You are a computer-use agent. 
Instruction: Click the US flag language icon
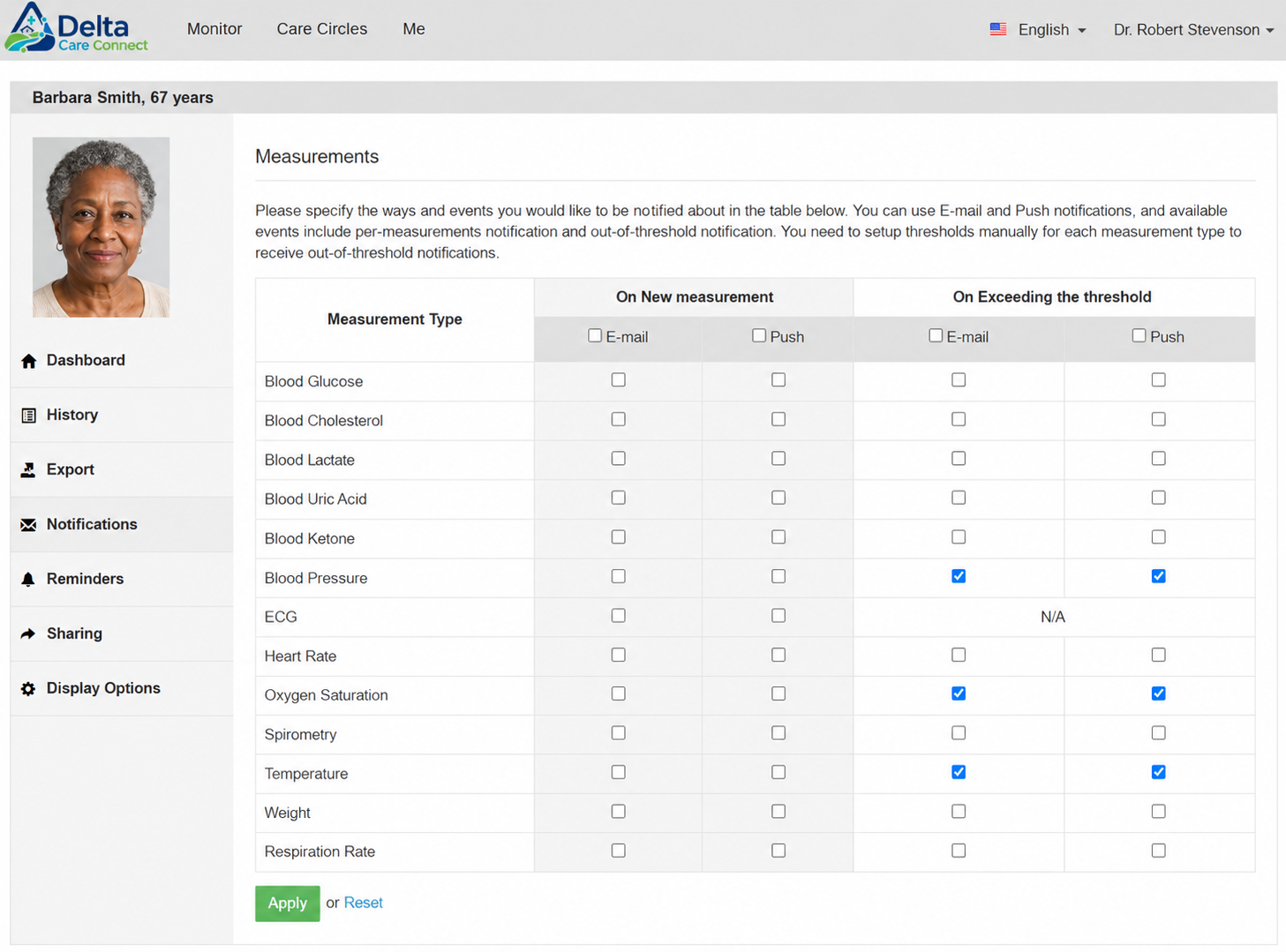(998, 29)
